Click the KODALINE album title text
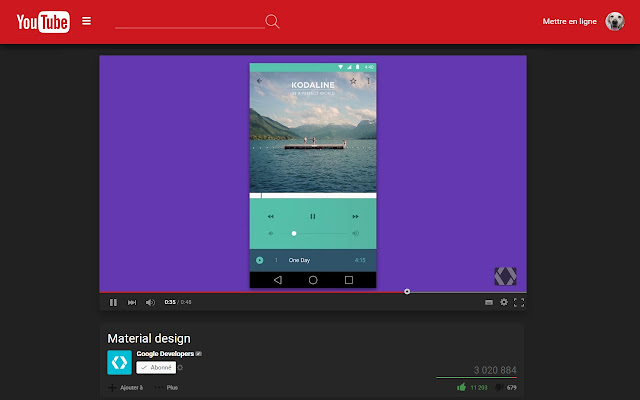The height and width of the screenshot is (400, 640). pyautogui.click(x=313, y=85)
